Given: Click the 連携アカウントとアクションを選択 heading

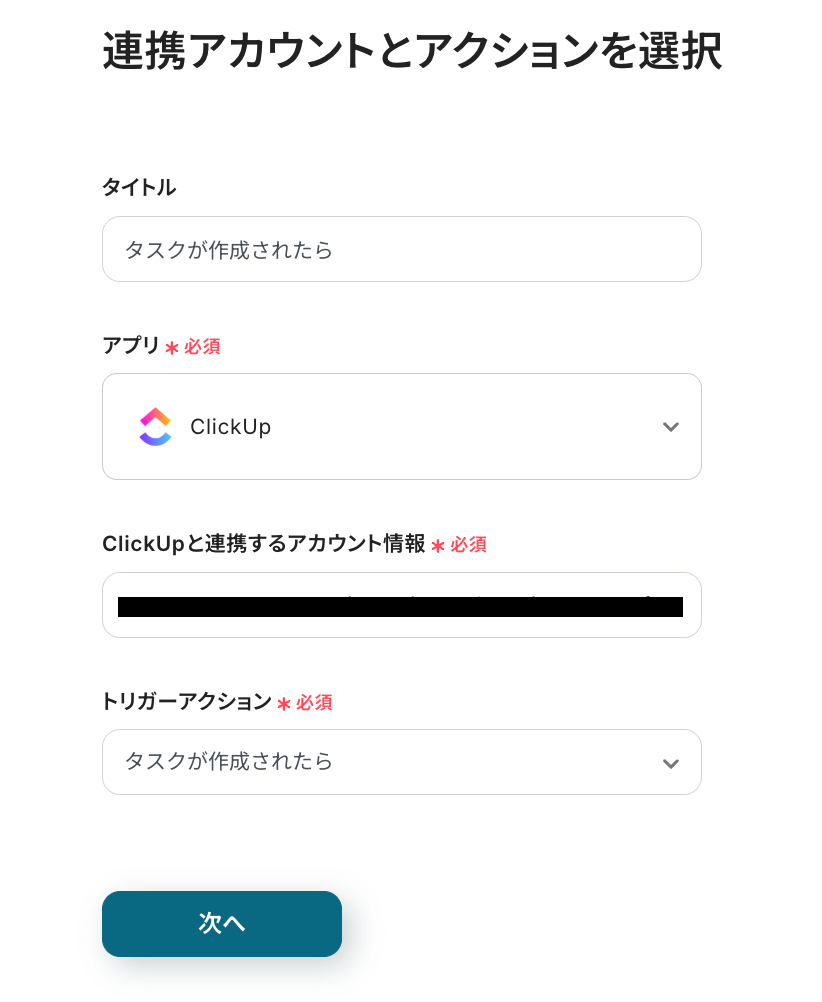Looking at the screenshot, I should pyautogui.click(x=411, y=51).
